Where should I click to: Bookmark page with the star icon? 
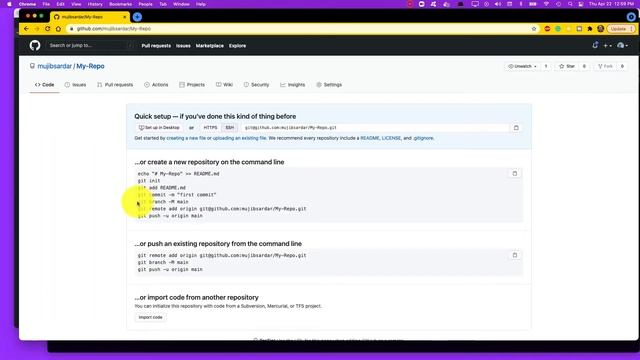534,29
